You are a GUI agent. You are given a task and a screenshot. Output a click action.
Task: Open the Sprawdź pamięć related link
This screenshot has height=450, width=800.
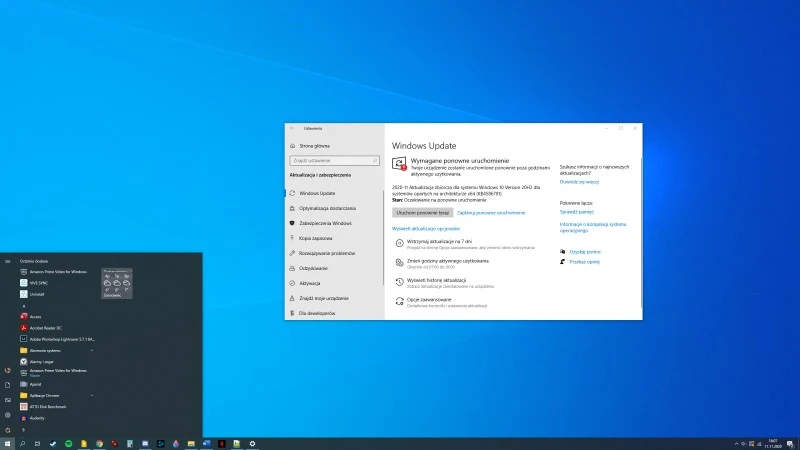[577, 212]
